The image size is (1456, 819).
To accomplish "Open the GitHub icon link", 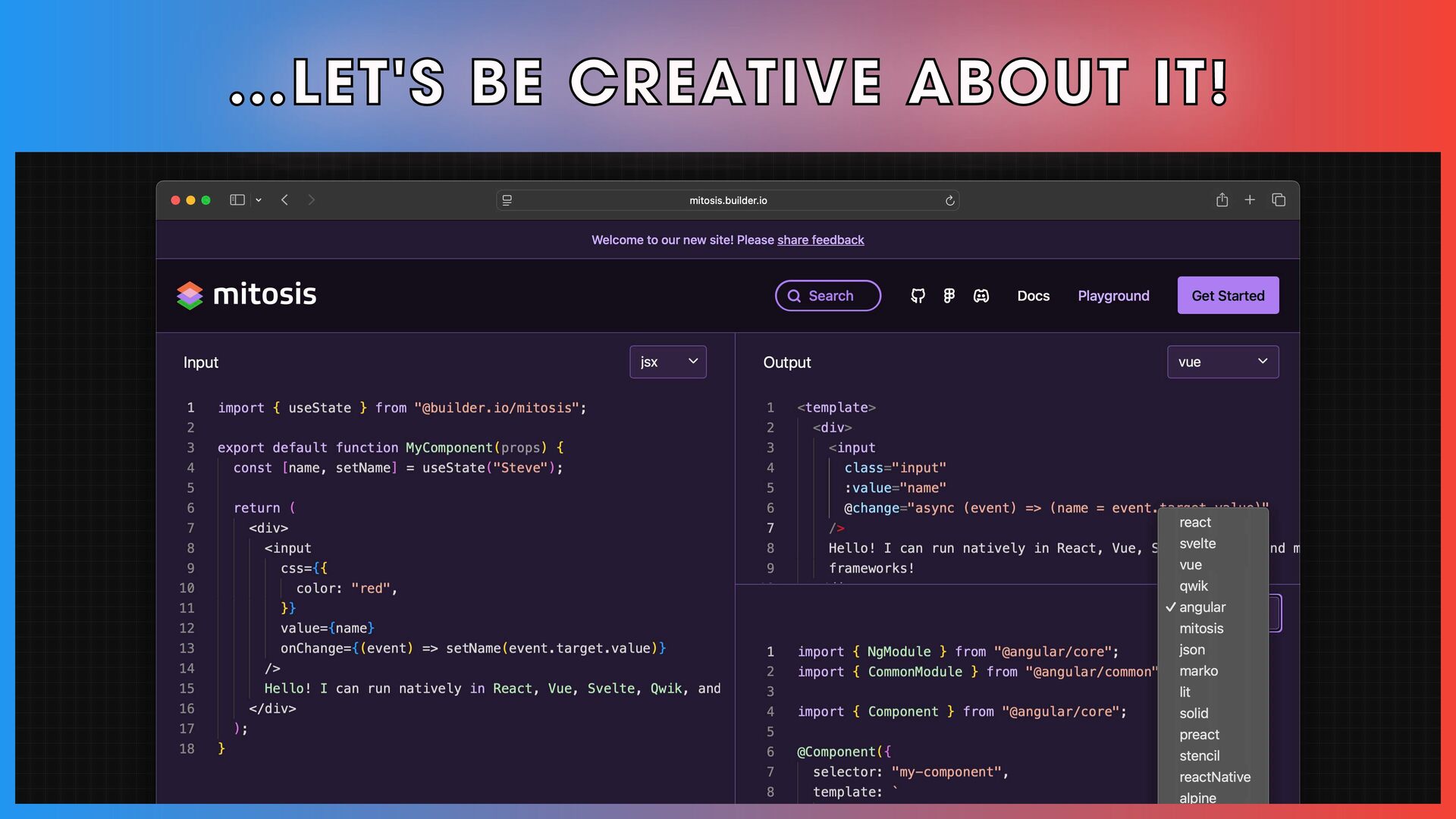I will click(918, 296).
